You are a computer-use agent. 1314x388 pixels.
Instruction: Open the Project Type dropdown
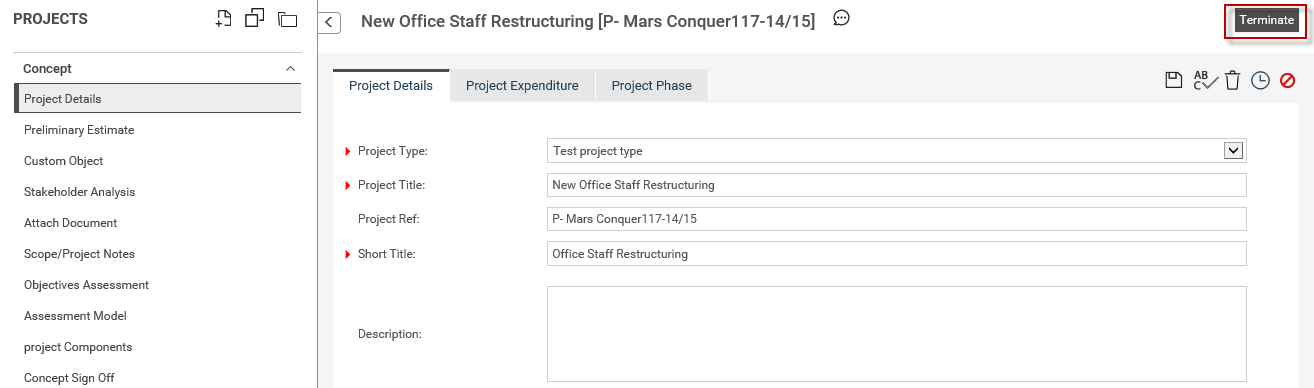click(x=897, y=151)
